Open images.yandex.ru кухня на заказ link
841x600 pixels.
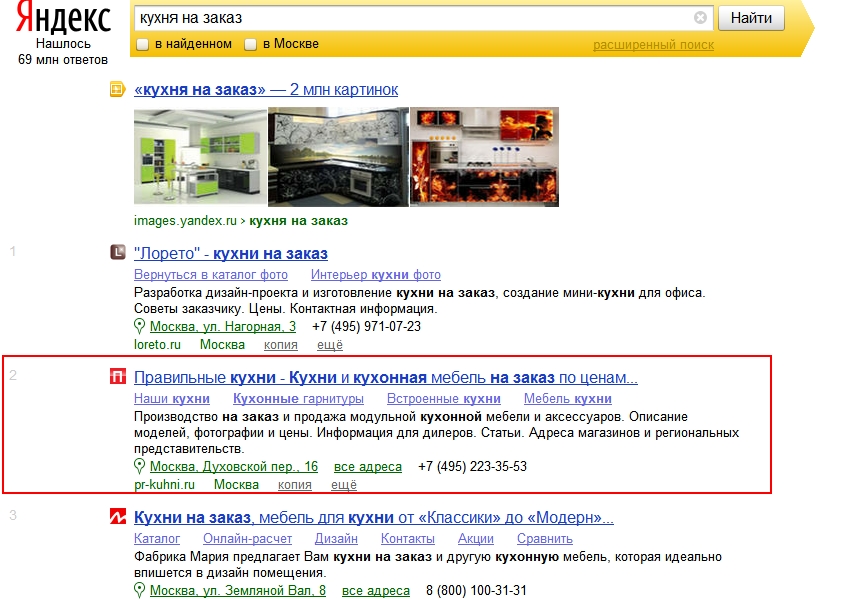241,221
